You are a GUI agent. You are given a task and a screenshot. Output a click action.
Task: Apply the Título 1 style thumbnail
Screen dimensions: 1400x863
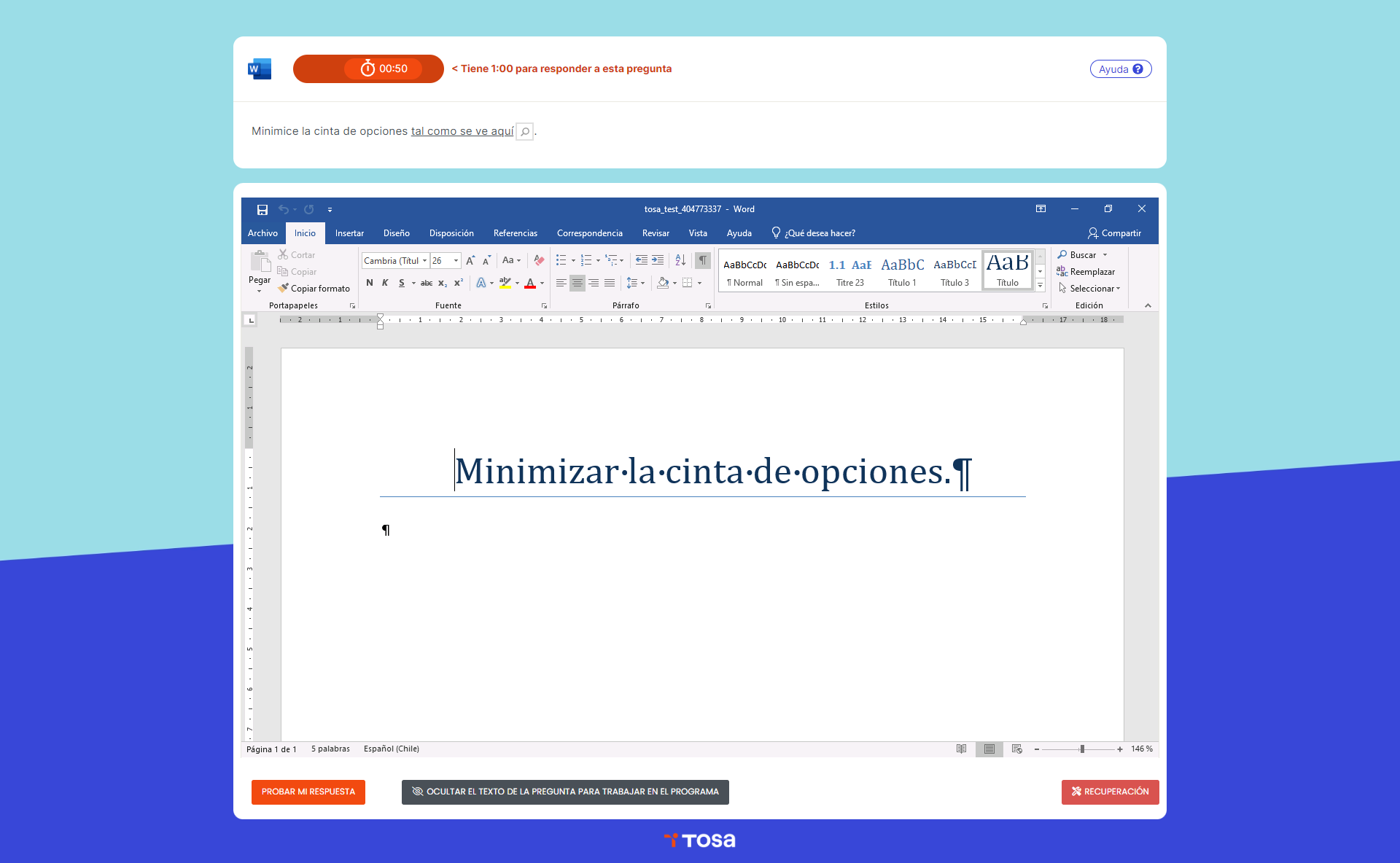coord(902,271)
